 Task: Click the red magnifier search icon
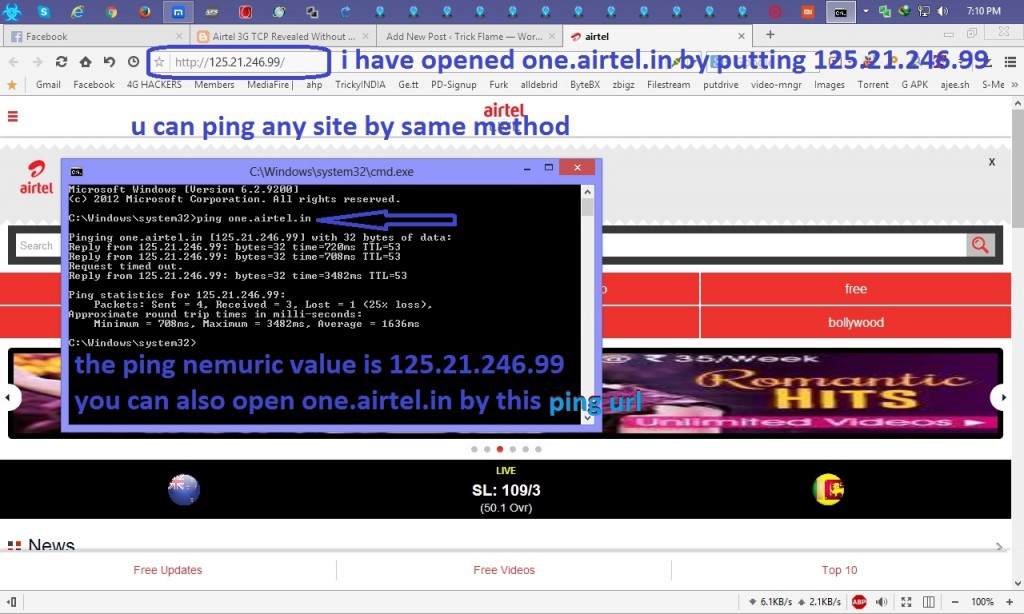(980, 245)
